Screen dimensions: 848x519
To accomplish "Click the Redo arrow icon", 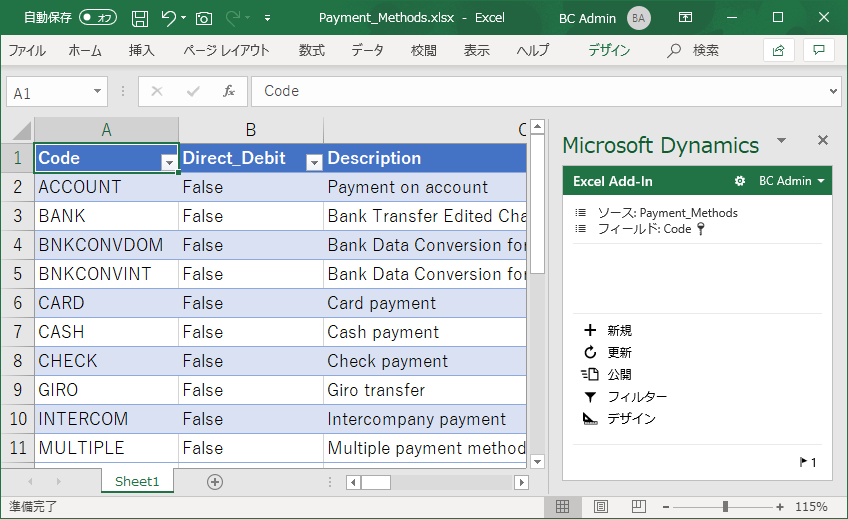I will tap(233, 18).
